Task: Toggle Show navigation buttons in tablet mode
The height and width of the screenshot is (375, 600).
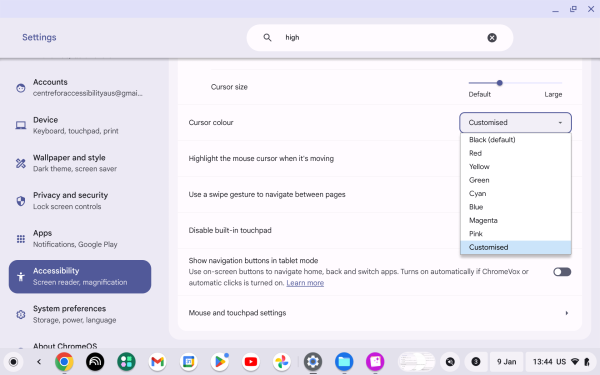Action: [x=562, y=272]
